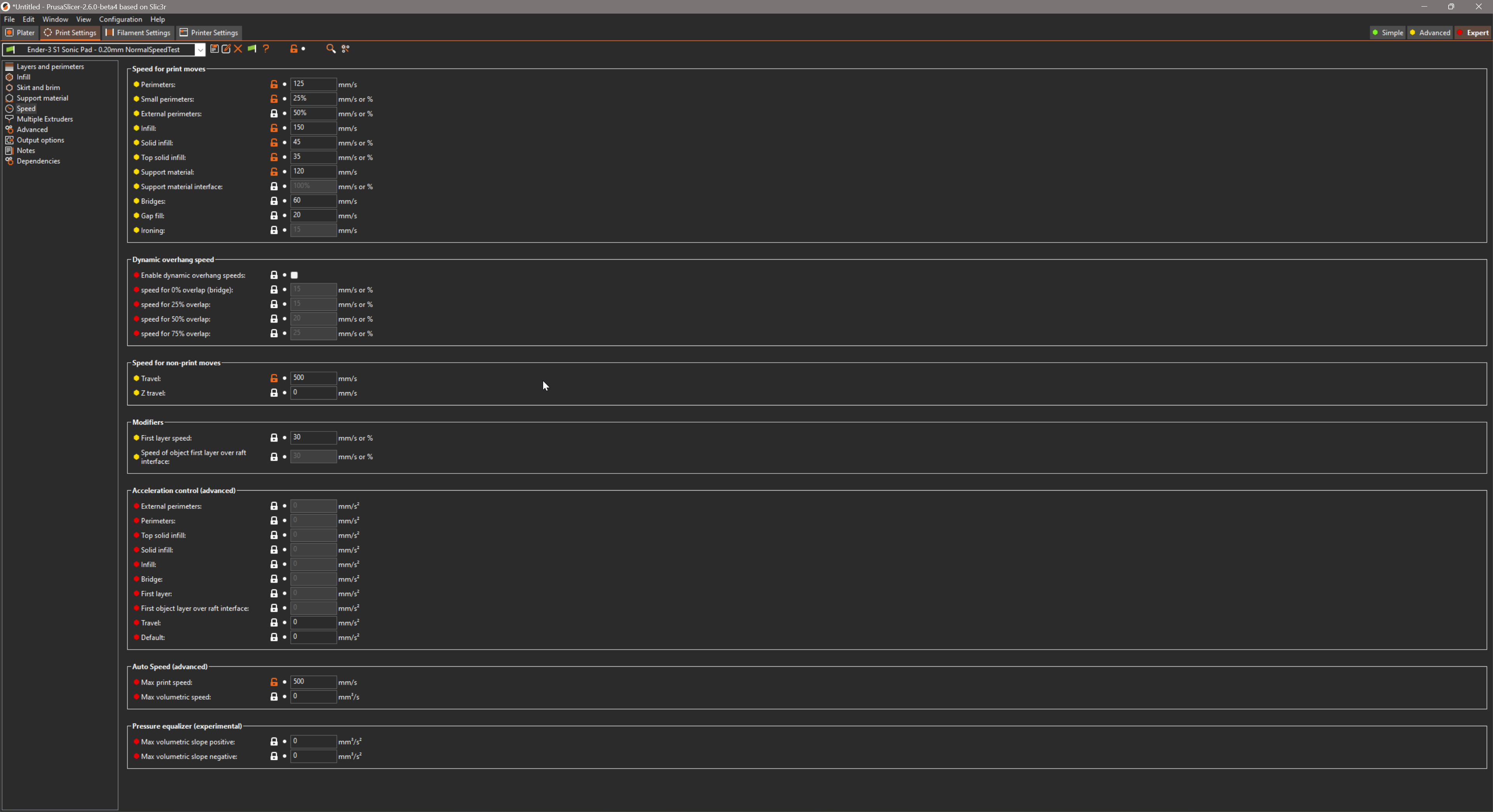Screen dimensions: 1493x812
Task: Open the compare presets tool
Action: point(345,49)
